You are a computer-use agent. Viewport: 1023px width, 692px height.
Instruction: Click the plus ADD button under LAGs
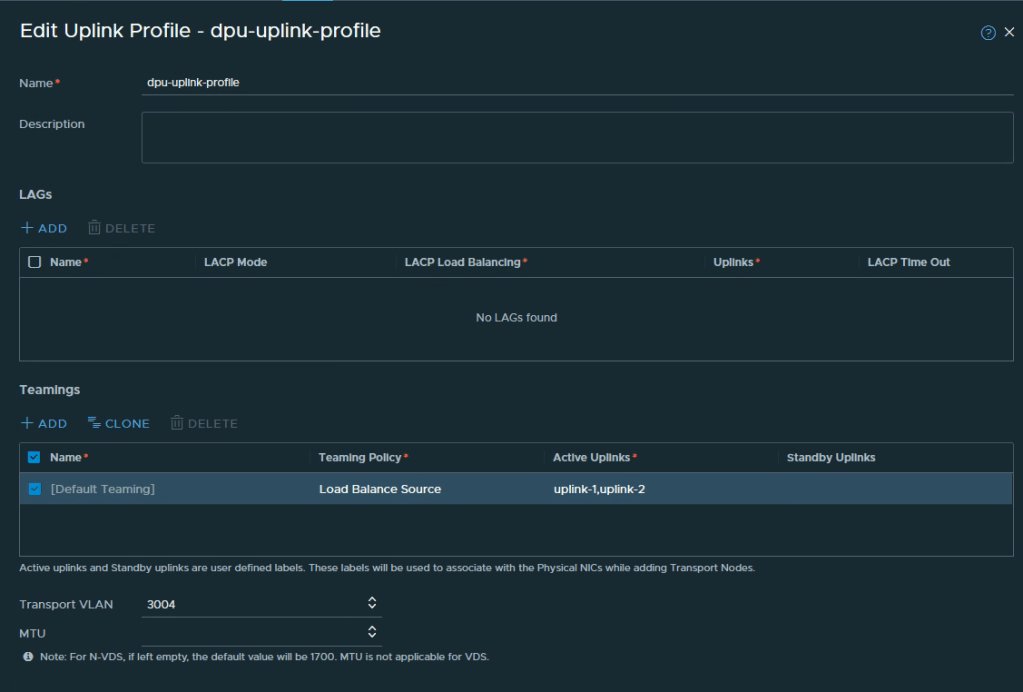tap(44, 228)
